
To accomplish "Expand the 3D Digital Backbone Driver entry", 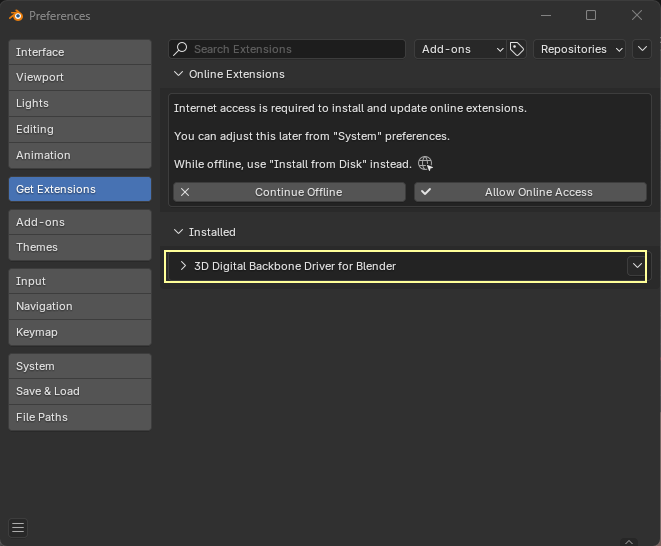I will [183, 266].
